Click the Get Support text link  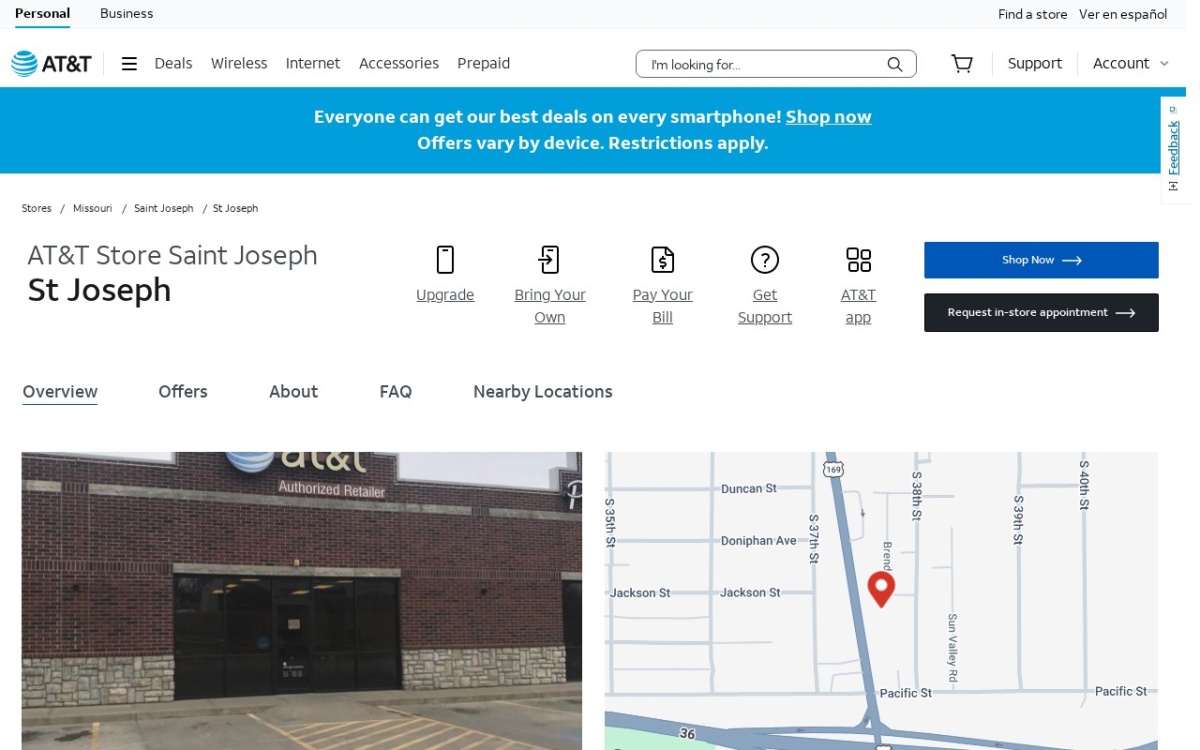pyautogui.click(x=765, y=306)
